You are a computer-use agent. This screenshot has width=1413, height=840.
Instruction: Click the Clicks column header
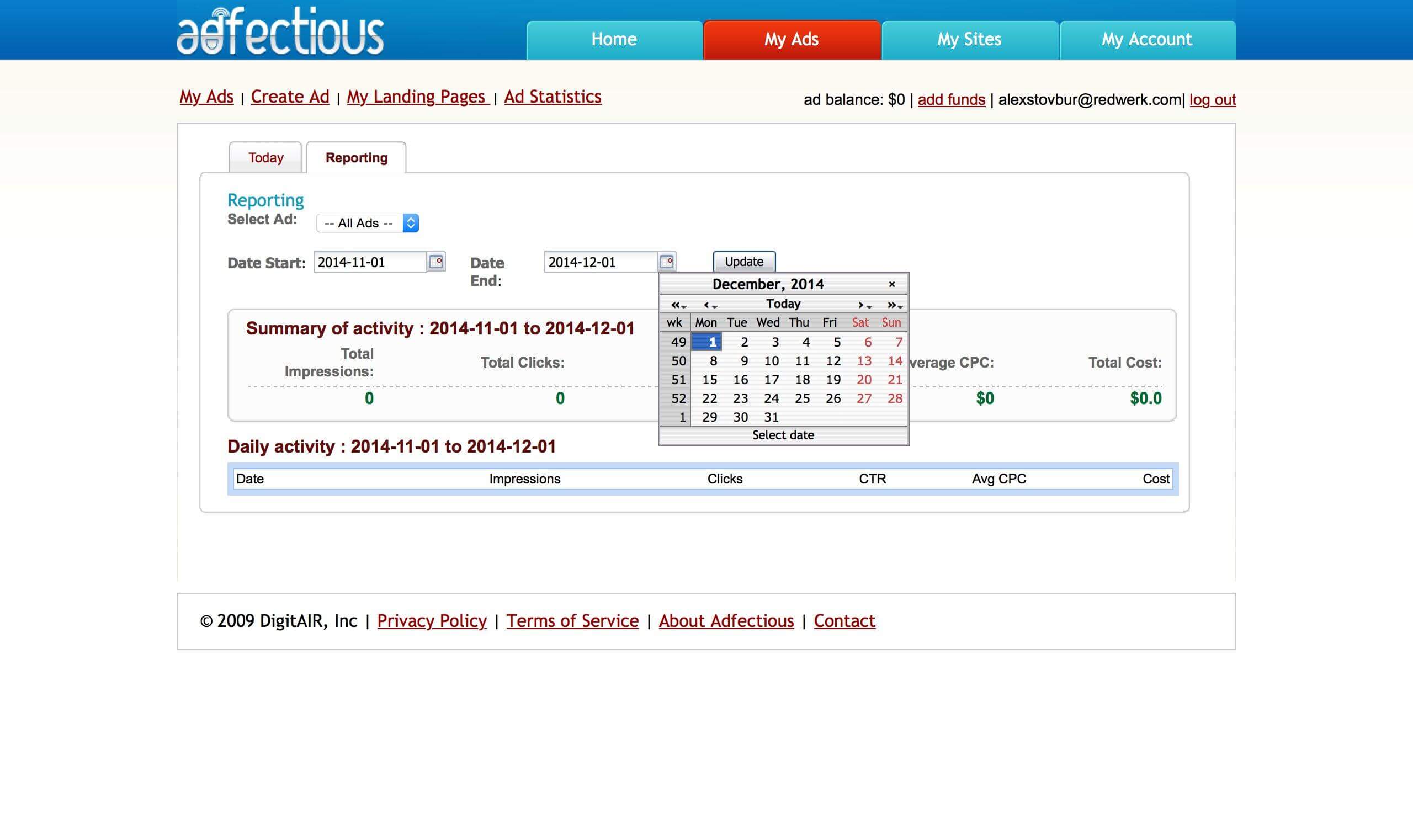tap(725, 479)
